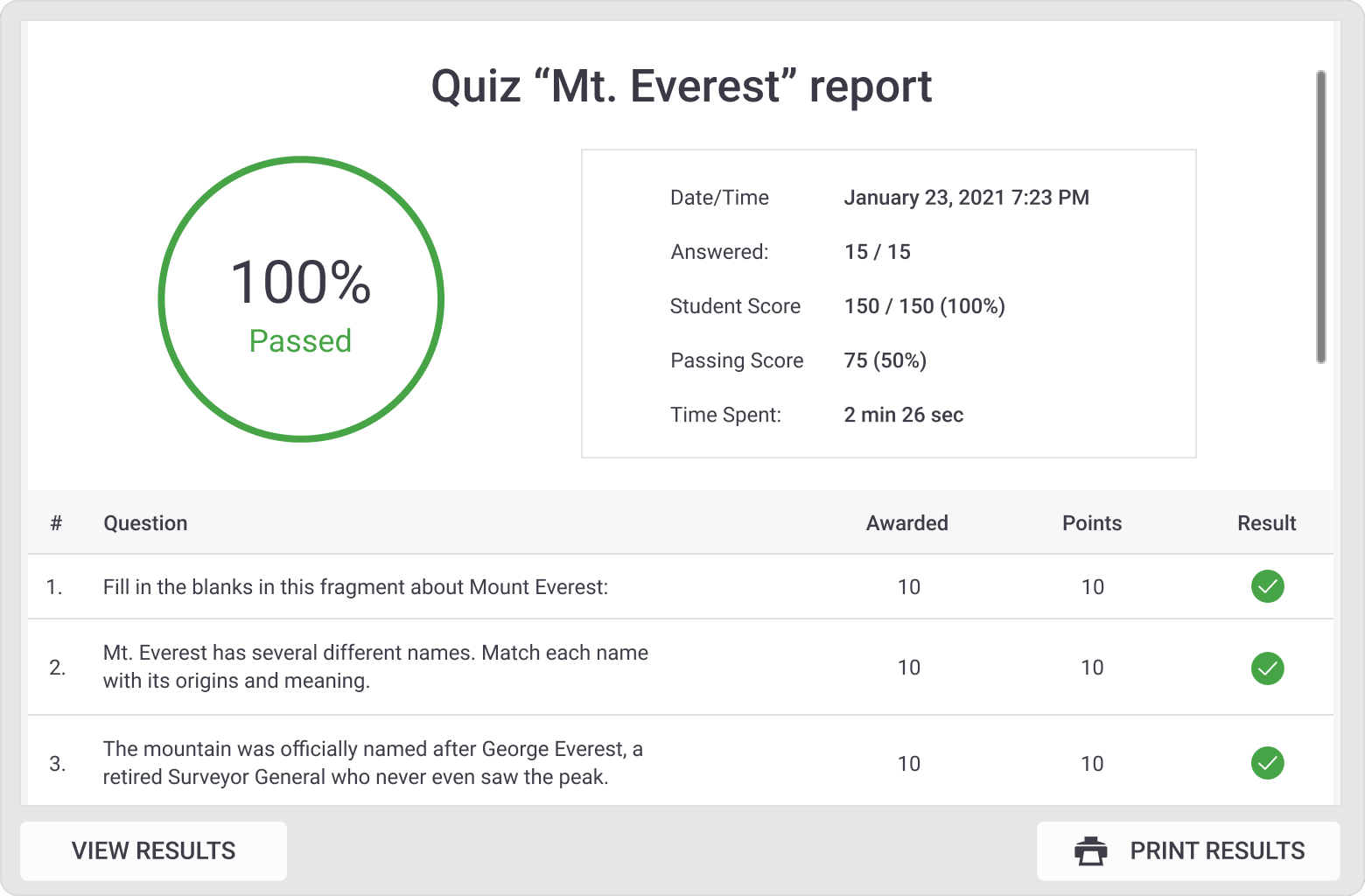This screenshot has width=1365, height=896.
Task: Select question 2 about Everest names
Action: [375, 667]
